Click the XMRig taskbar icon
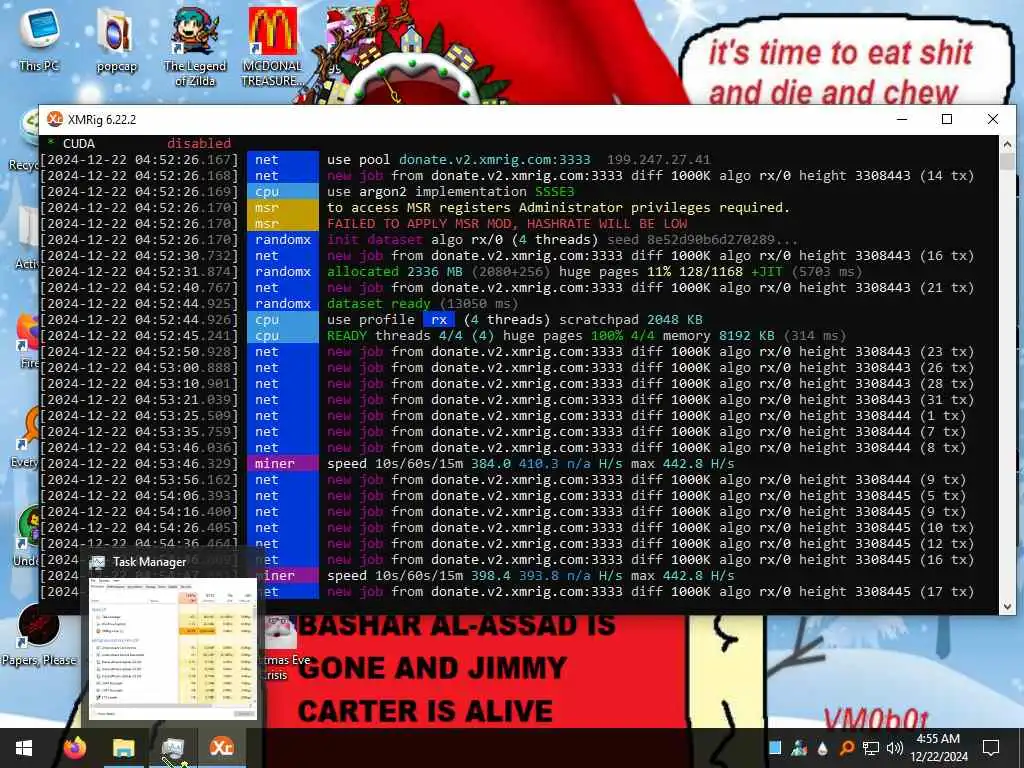The height and width of the screenshot is (768, 1024). [221, 748]
